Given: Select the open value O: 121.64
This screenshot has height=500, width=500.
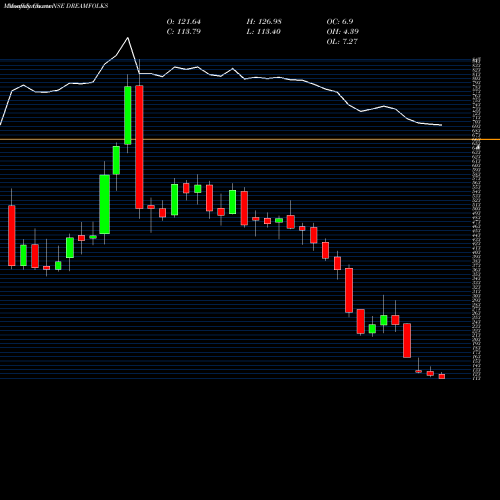Looking at the screenshot, I should (184, 21).
